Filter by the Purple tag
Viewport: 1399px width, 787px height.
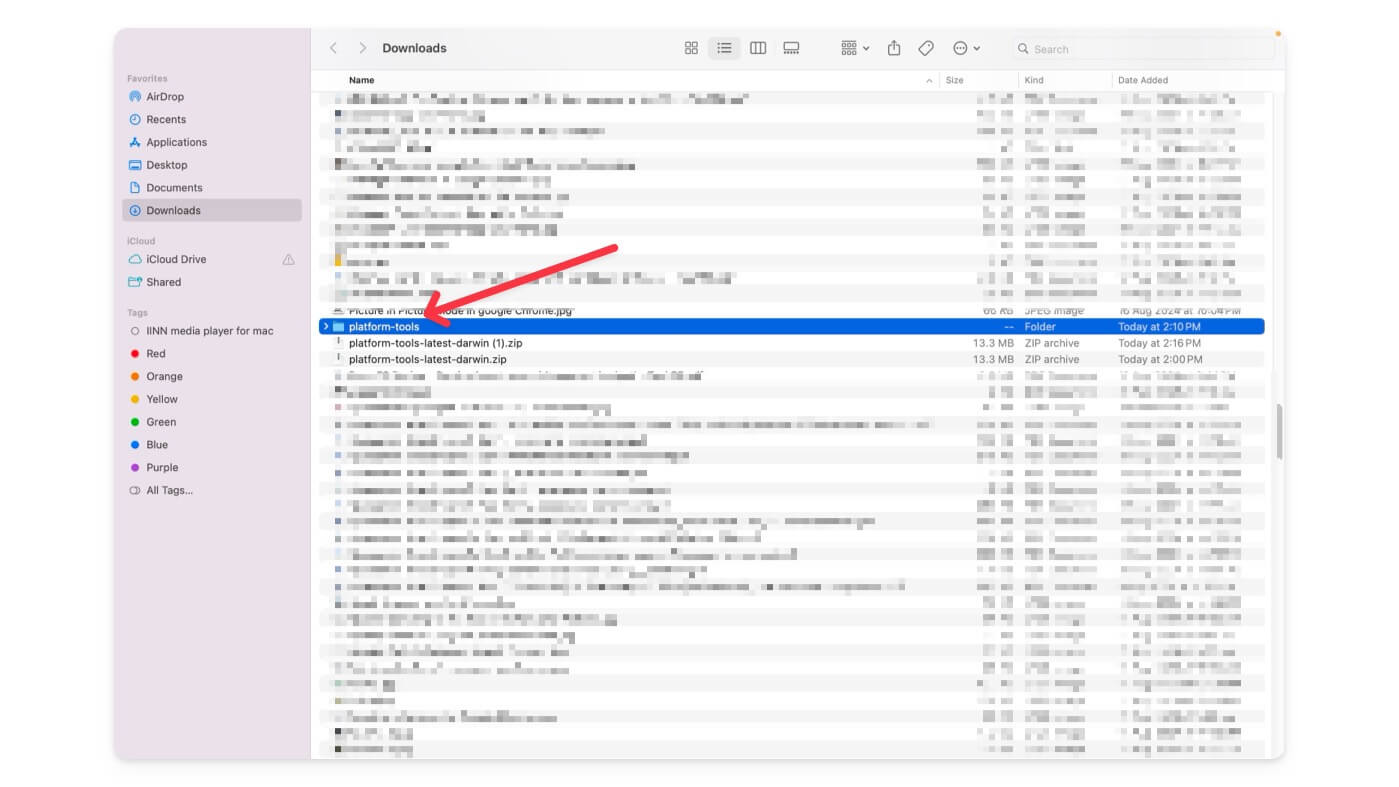pyautogui.click(x=212, y=468)
